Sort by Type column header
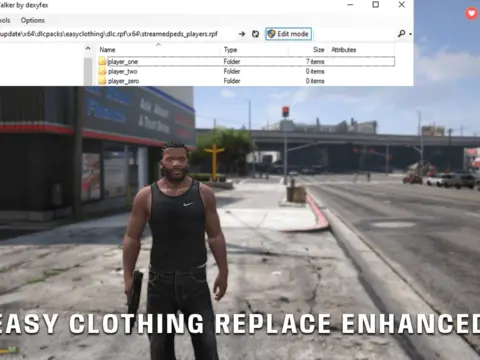This screenshot has width=480, height=360. [x=230, y=50]
